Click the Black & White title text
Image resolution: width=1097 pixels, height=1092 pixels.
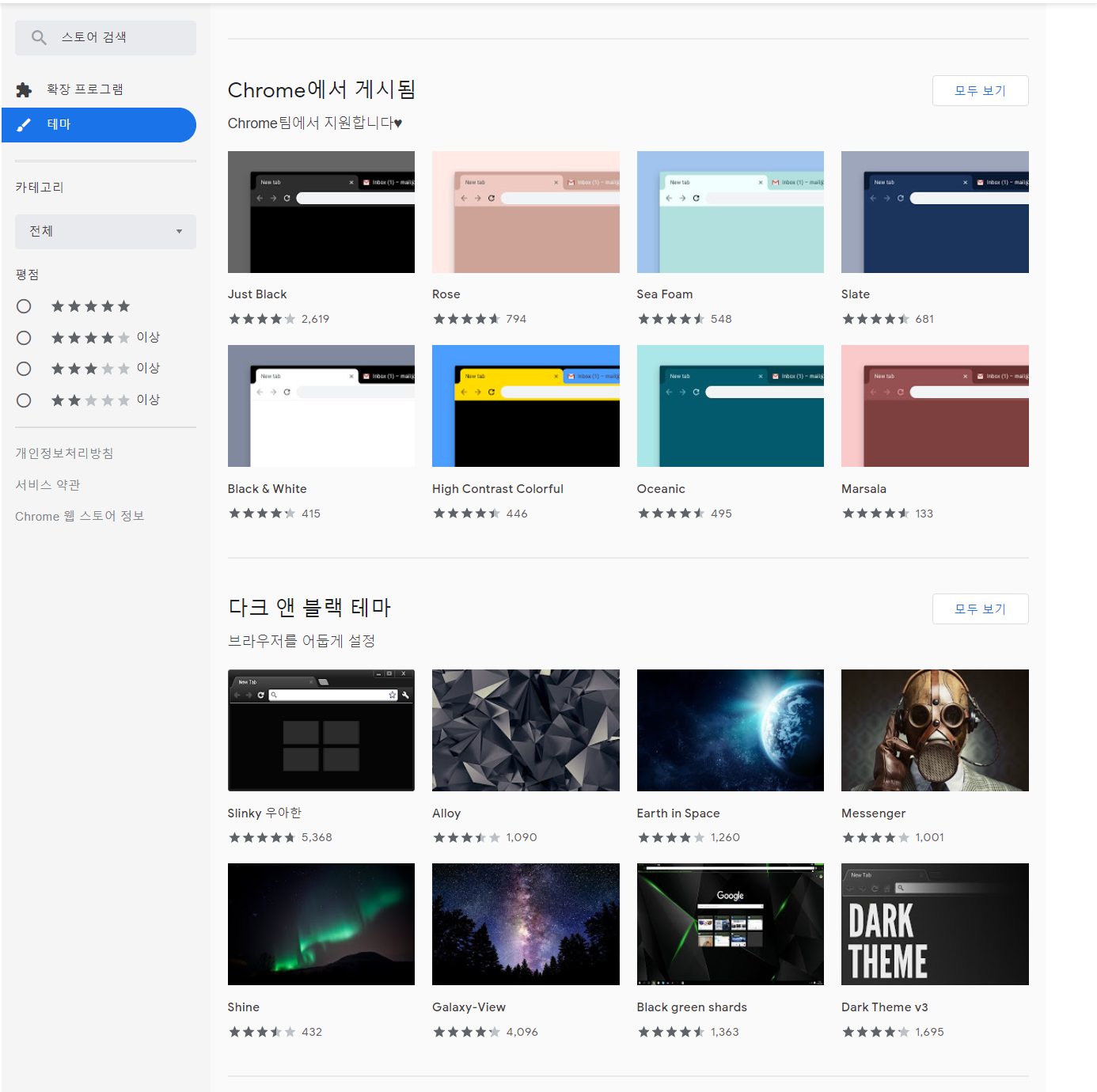[268, 489]
